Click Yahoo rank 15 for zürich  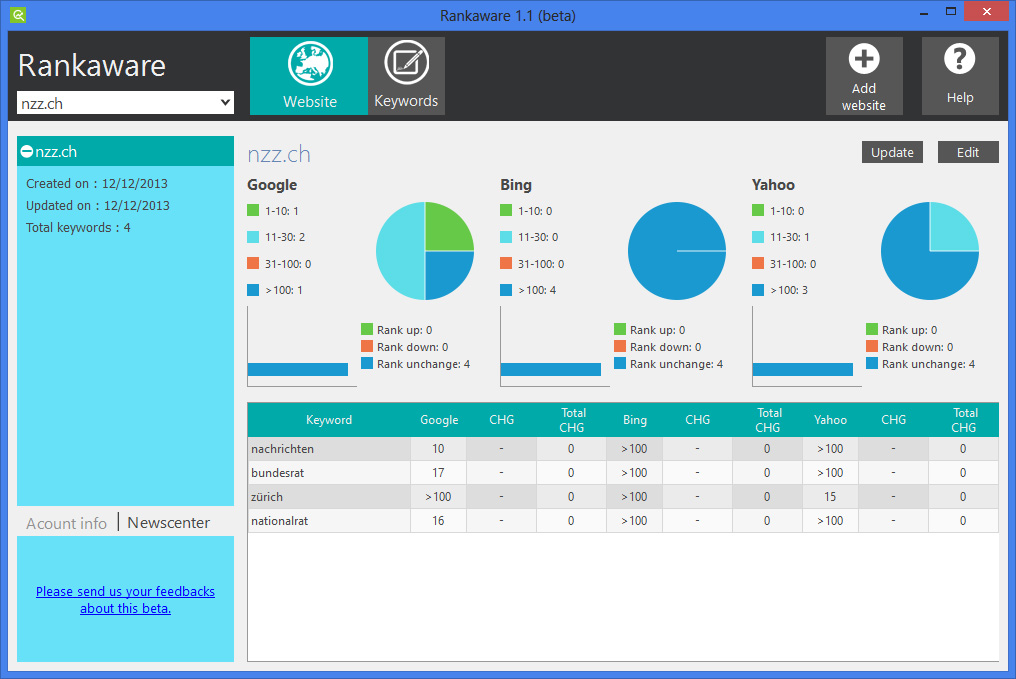pos(830,496)
